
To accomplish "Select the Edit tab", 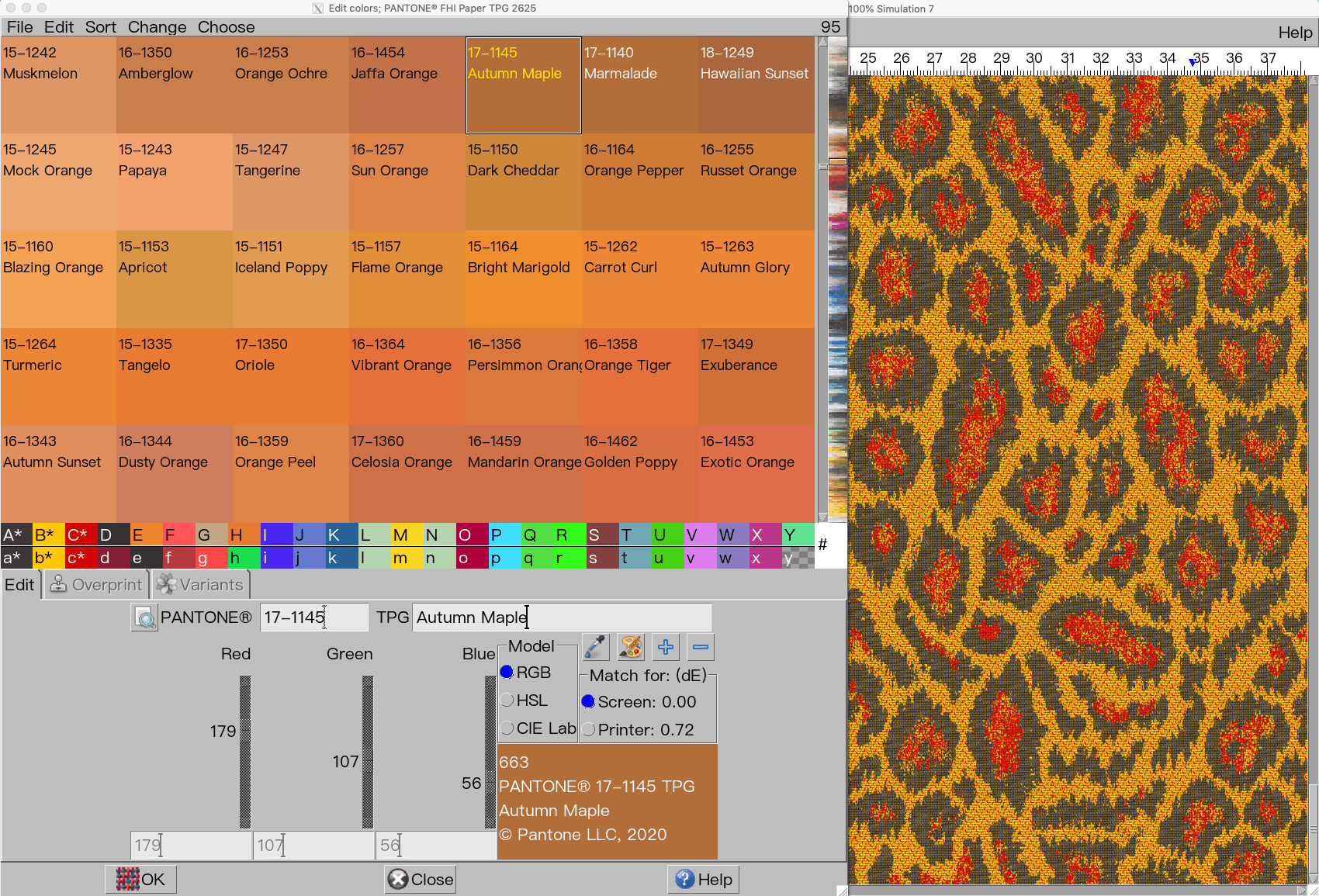I will point(20,585).
